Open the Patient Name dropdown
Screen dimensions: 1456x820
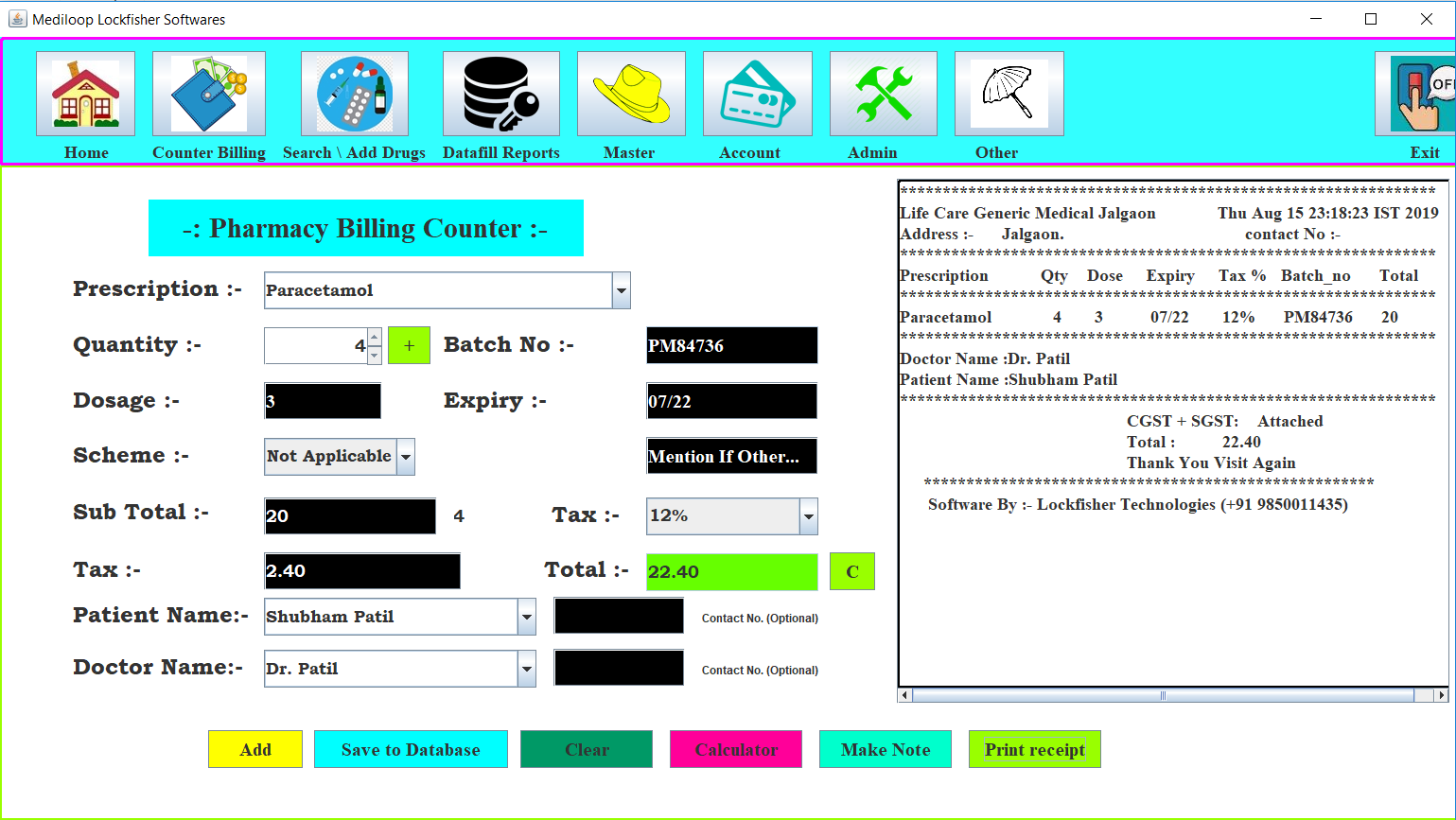526,618
